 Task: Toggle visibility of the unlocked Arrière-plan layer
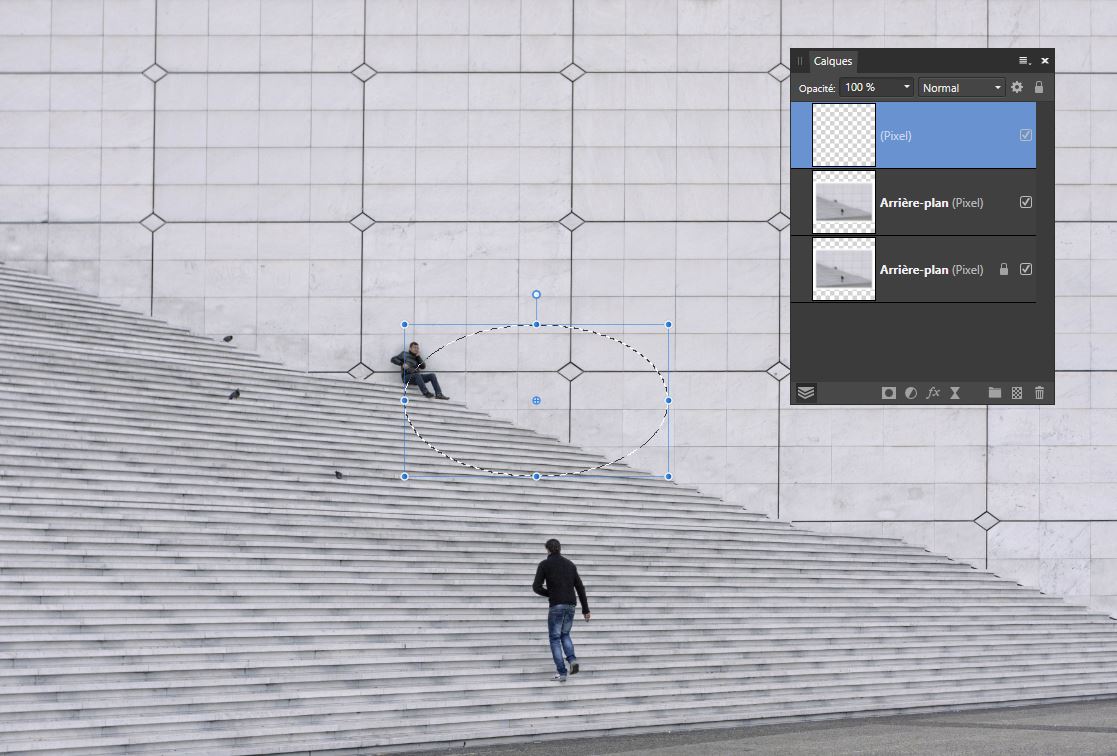coord(1026,202)
